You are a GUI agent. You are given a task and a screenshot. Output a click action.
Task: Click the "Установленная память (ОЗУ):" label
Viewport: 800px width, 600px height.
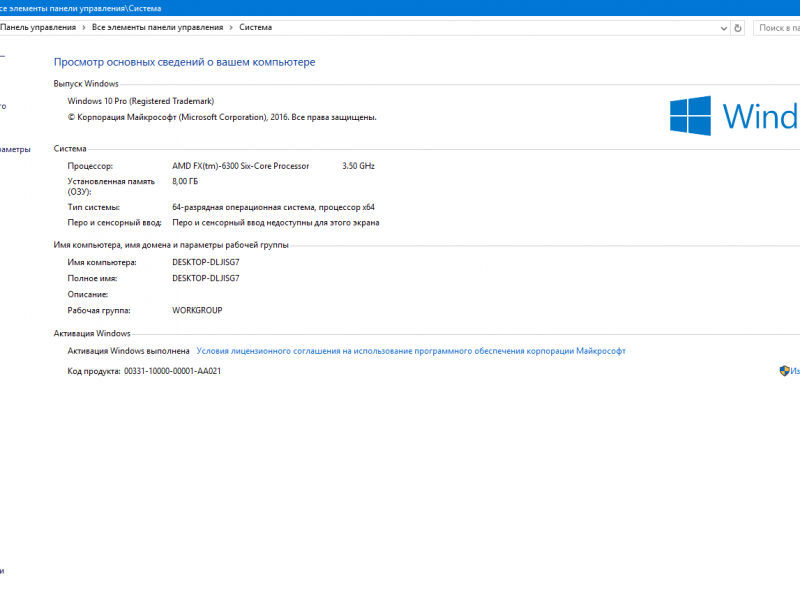(111, 186)
